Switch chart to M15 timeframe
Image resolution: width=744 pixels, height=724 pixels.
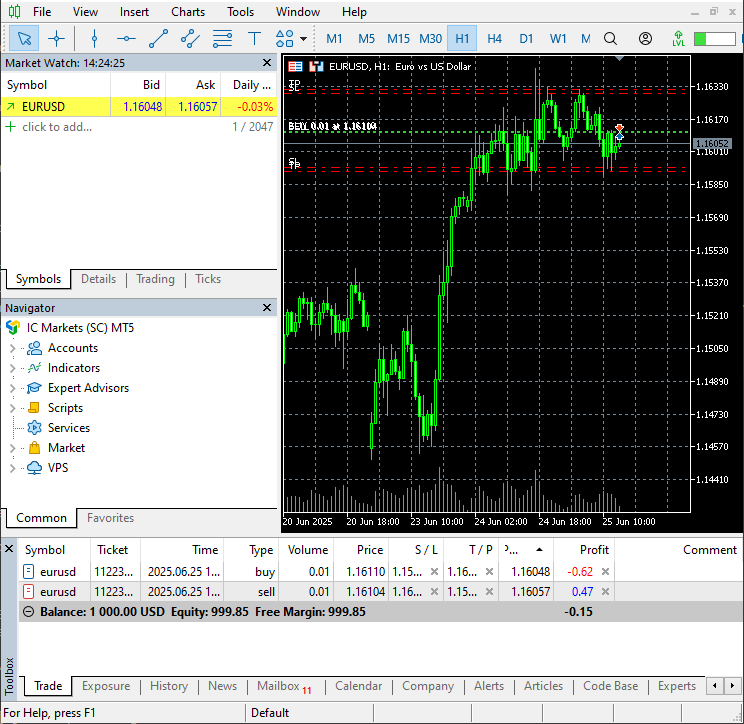[398, 39]
